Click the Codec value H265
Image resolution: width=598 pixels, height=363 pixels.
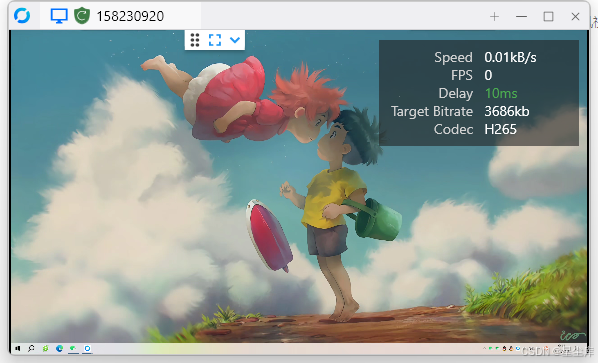(x=500, y=130)
